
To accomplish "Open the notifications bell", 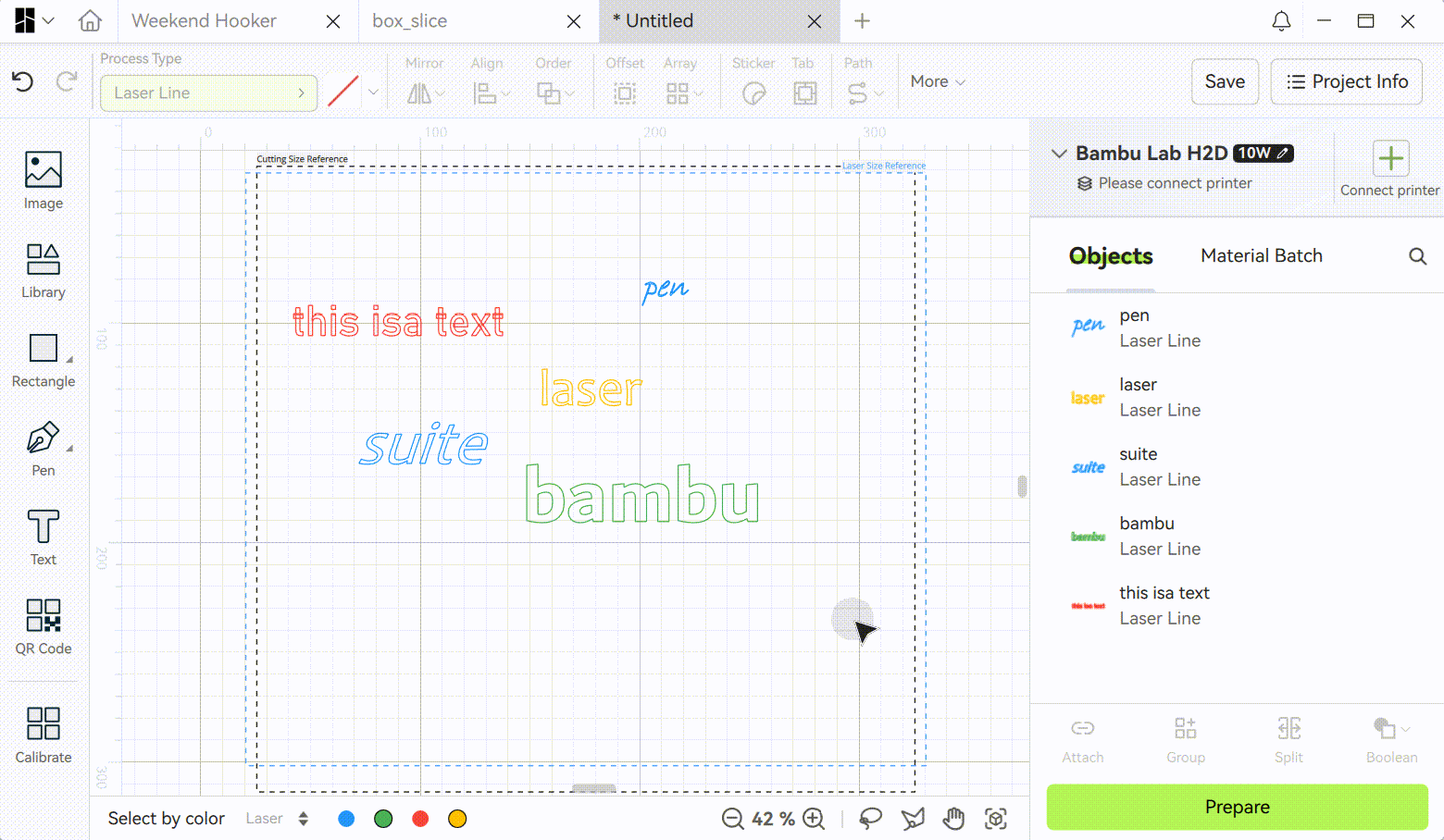I will pyautogui.click(x=1281, y=20).
